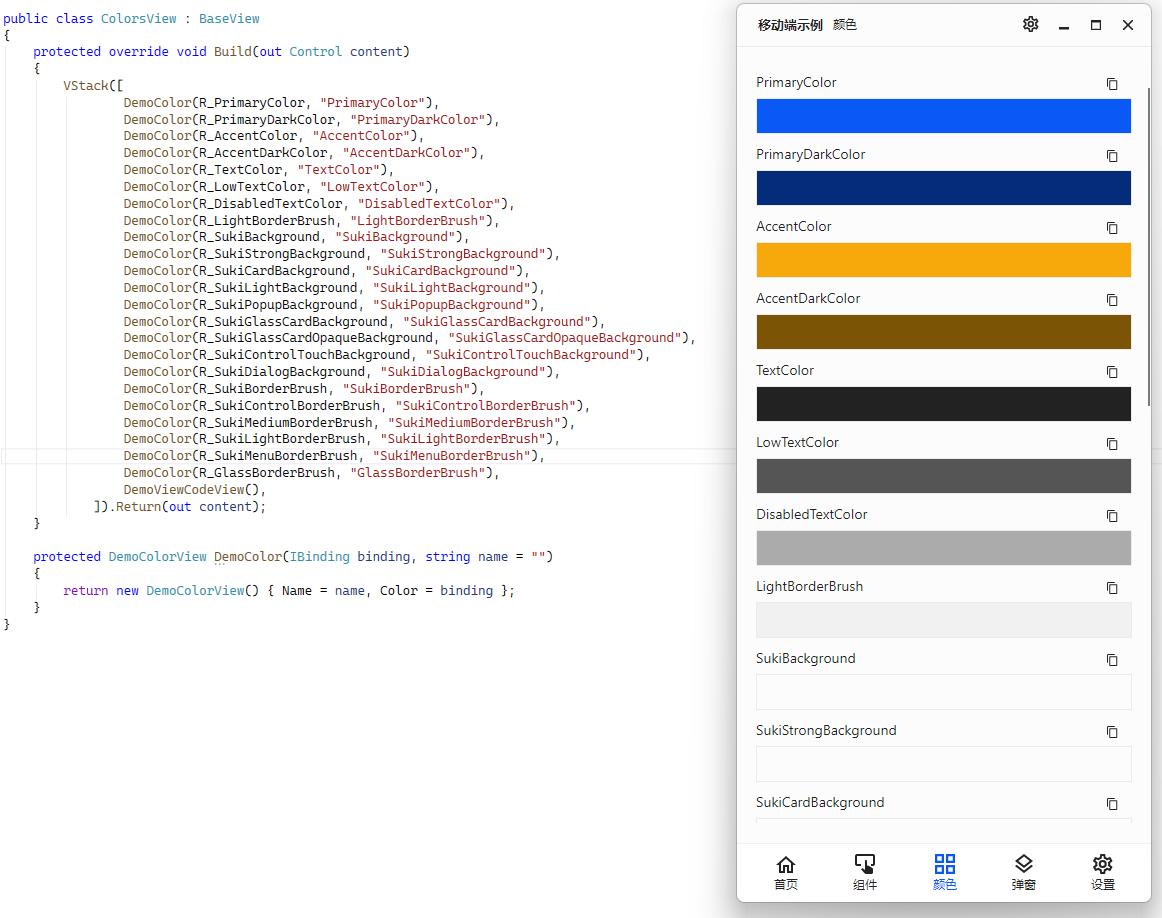Click the navy PrimaryDarkColor swatch

pyautogui.click(x=943, y=188)
